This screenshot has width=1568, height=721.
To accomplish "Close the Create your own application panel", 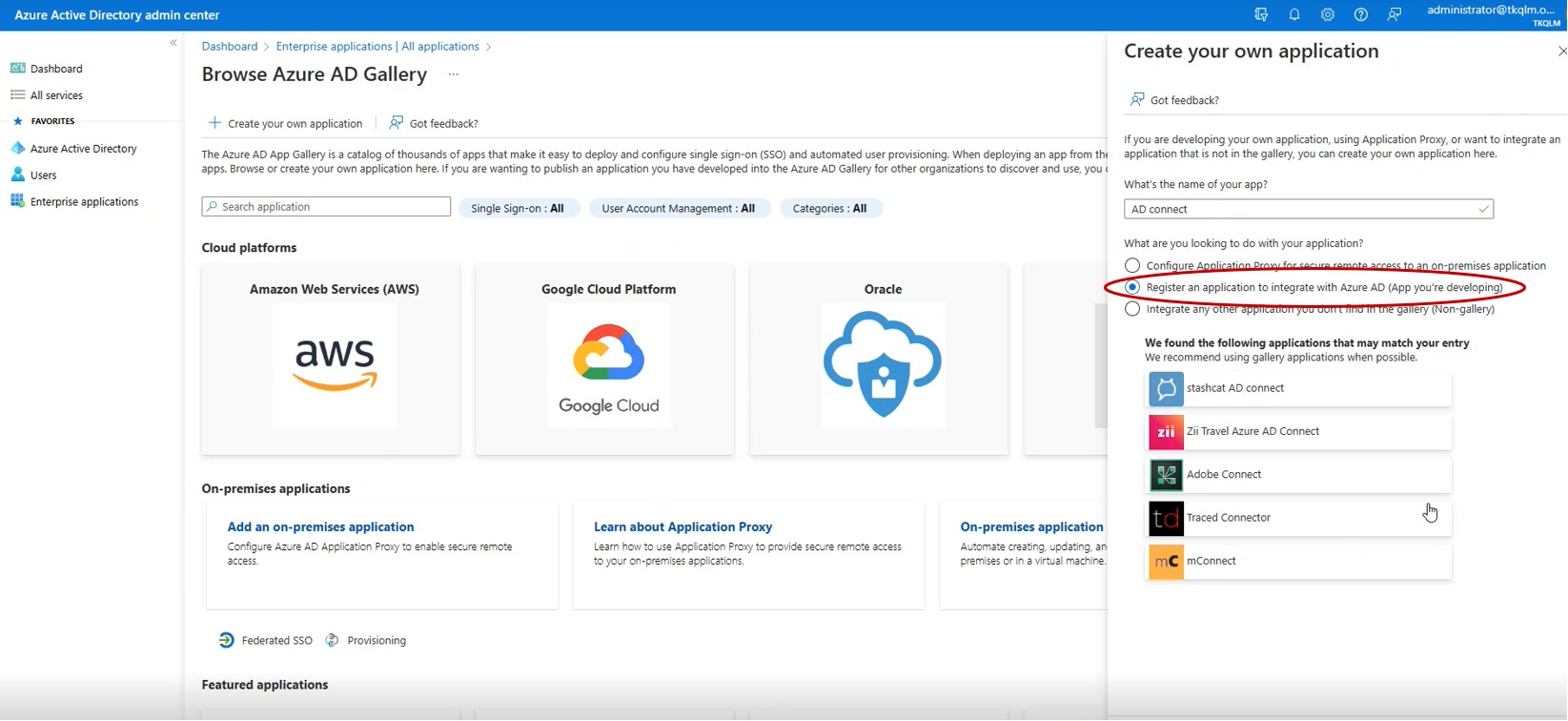I will tap(1561, 51).
